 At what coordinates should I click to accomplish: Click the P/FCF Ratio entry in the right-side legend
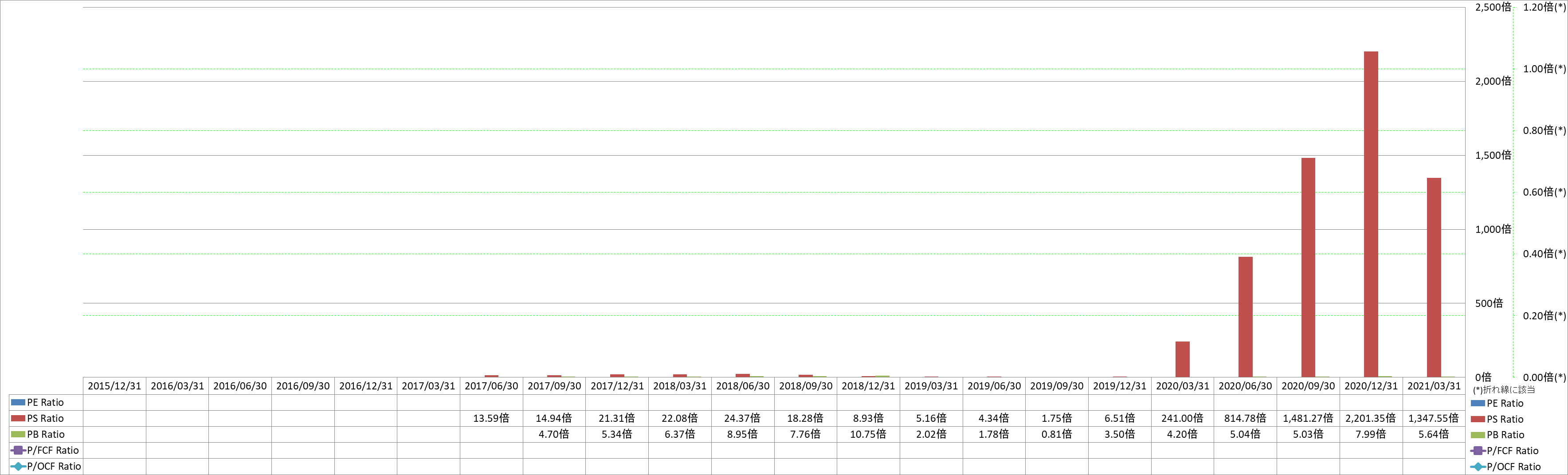coord(1504,451)
